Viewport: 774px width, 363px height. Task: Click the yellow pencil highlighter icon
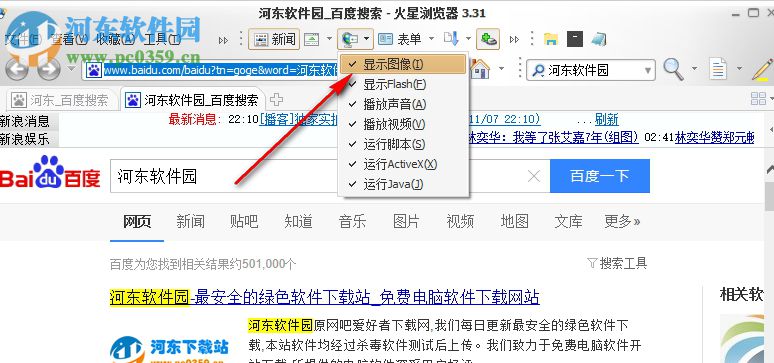tap(763, 69)
